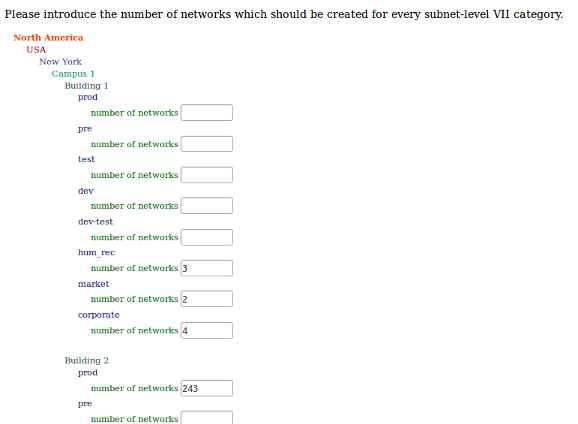Click the hum_rec field containing 3

pyautogui.click(x=207, y=268)
